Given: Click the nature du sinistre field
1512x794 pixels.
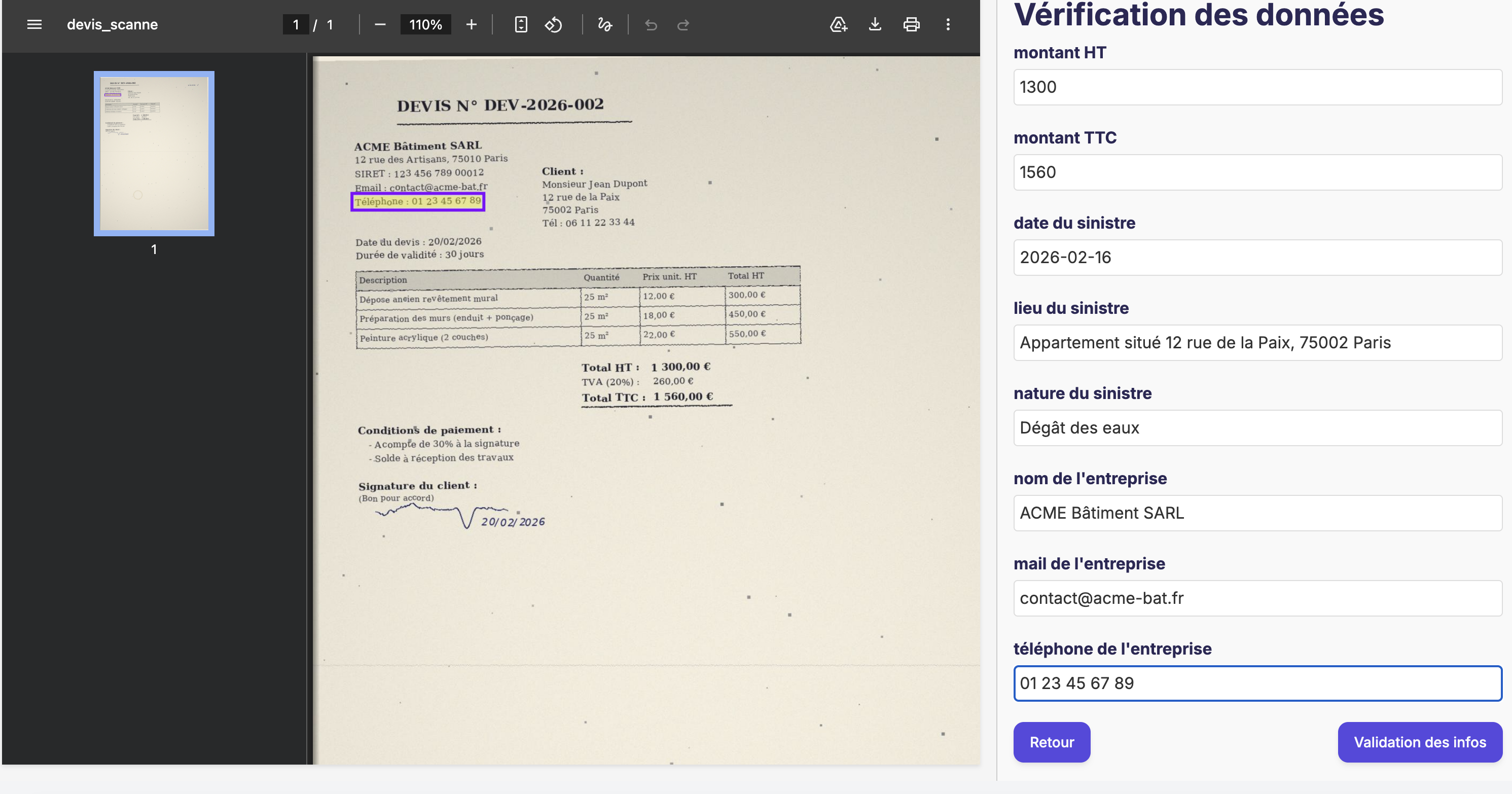Looking at the screenshot, I should [1257, 428].
